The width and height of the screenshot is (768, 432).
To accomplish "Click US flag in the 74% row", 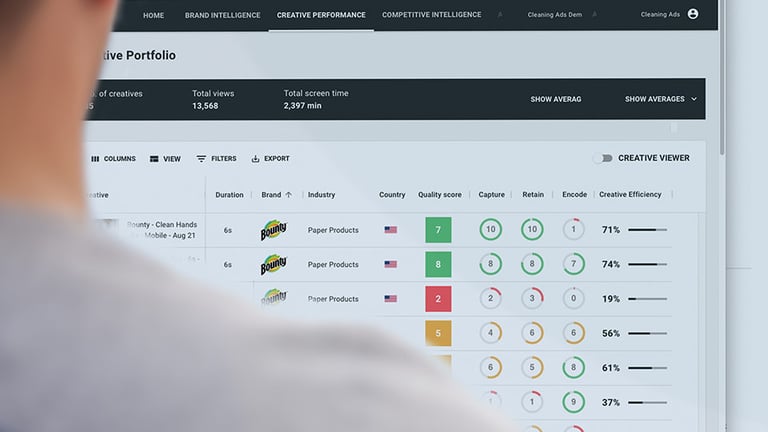I will (390, 264).
